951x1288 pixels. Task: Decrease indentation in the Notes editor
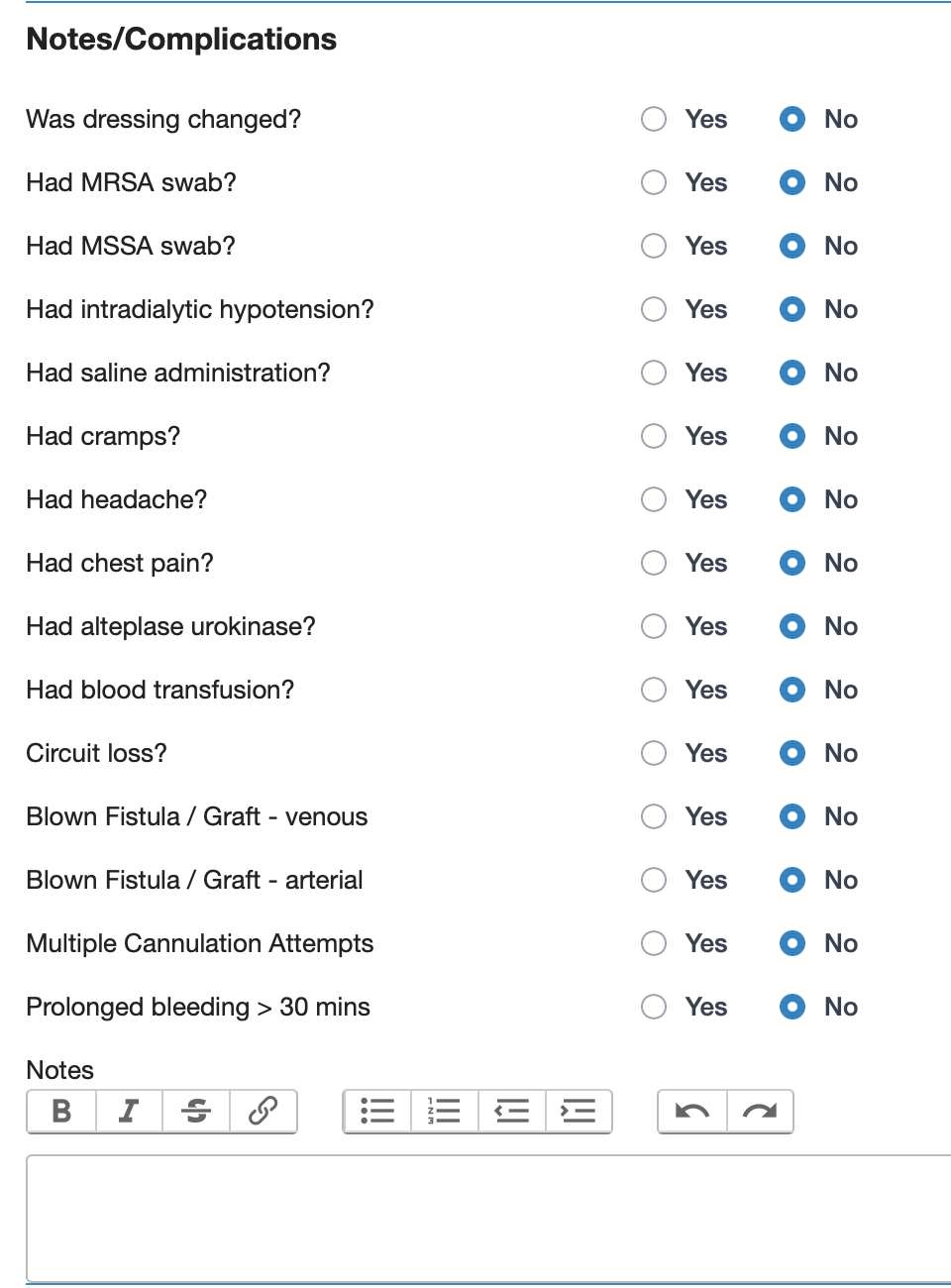[511, 1112]
